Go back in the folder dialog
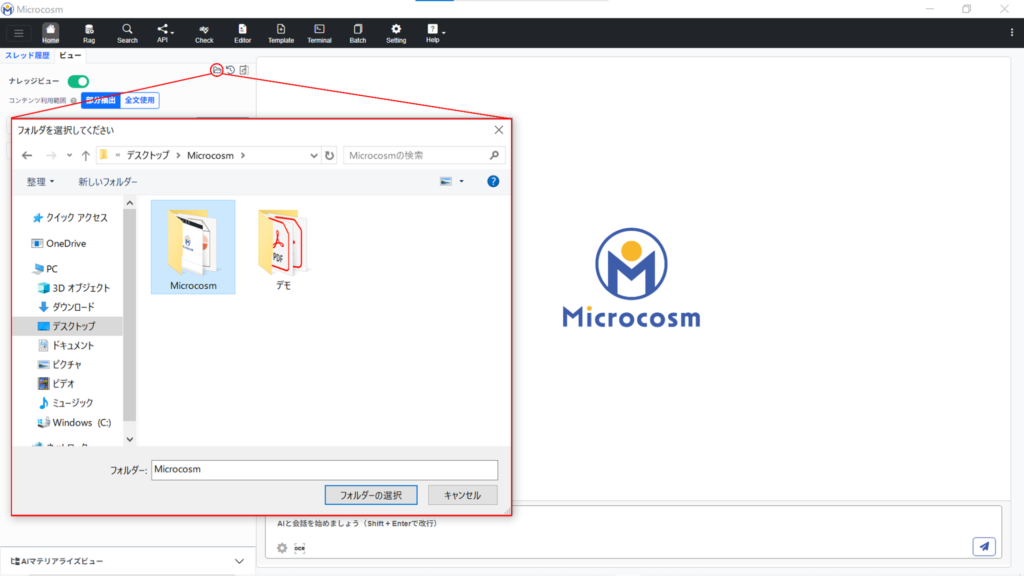This screenshot has height=576, width=1024. click(x=27, y=155)
